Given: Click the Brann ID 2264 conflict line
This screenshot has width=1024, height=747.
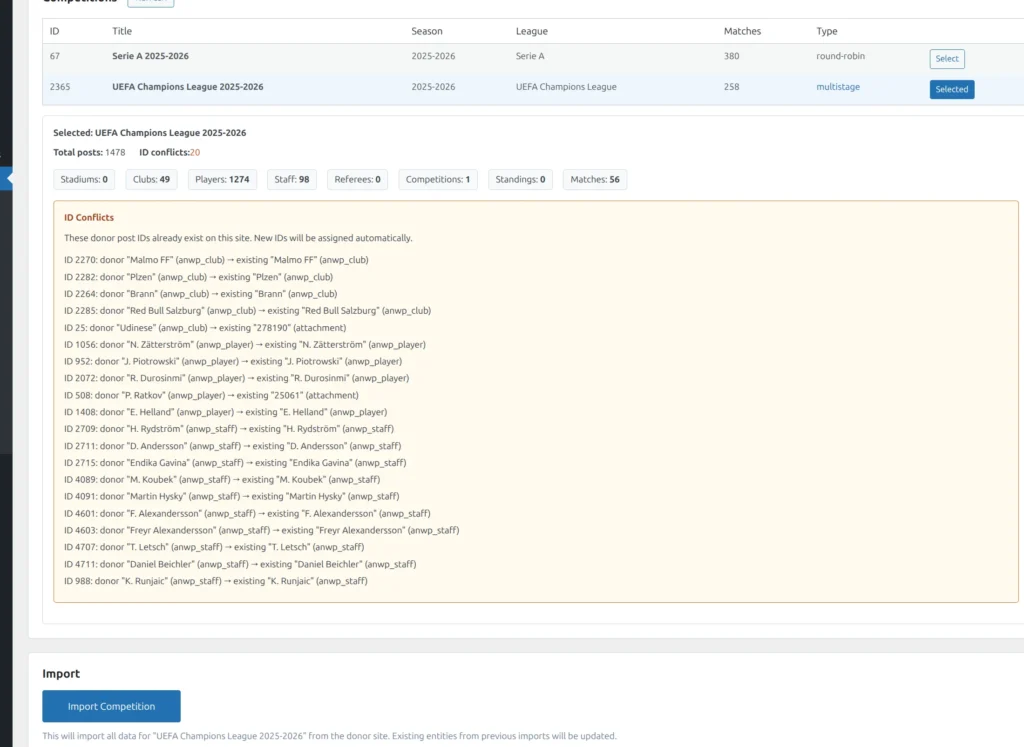Looking at the screenshot, I should (x=200, y=294).
